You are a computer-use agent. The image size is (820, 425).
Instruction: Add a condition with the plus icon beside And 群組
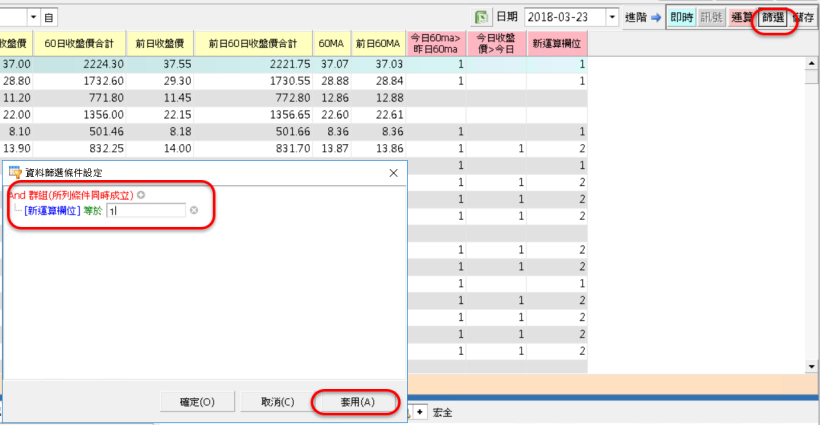141,195
